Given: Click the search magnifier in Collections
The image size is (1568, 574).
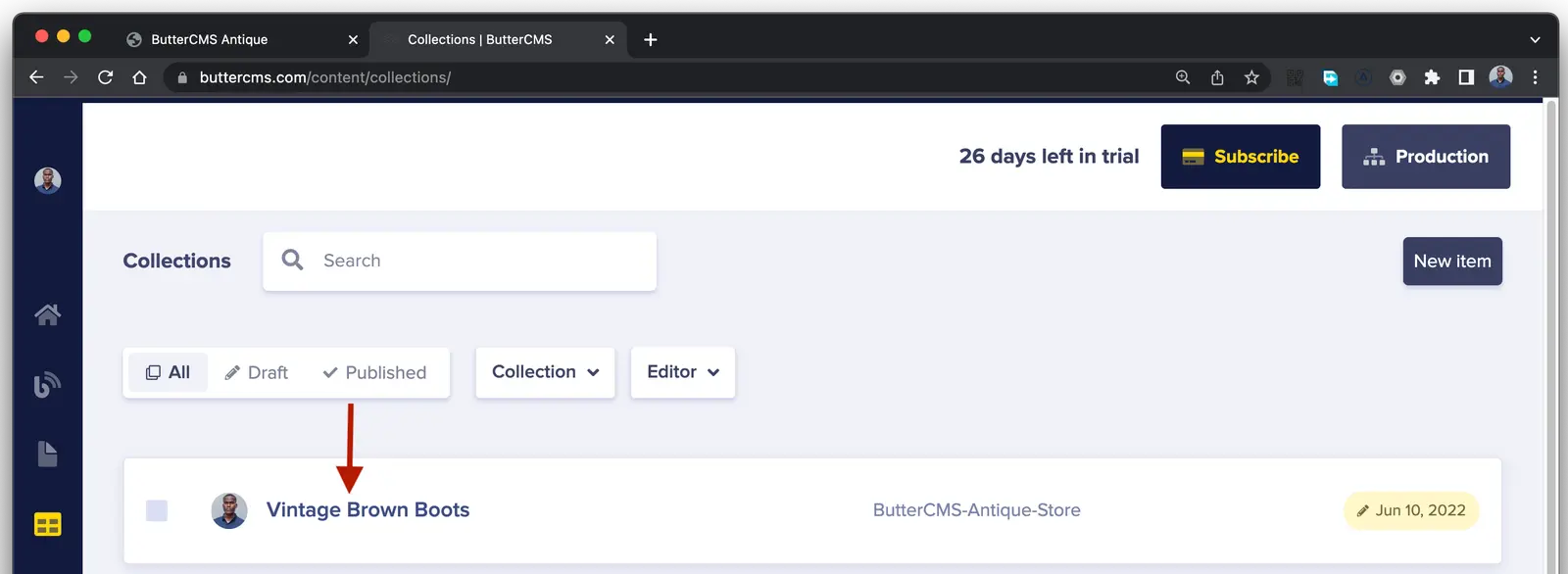Looking at the screenshot, I should point(292,260).
